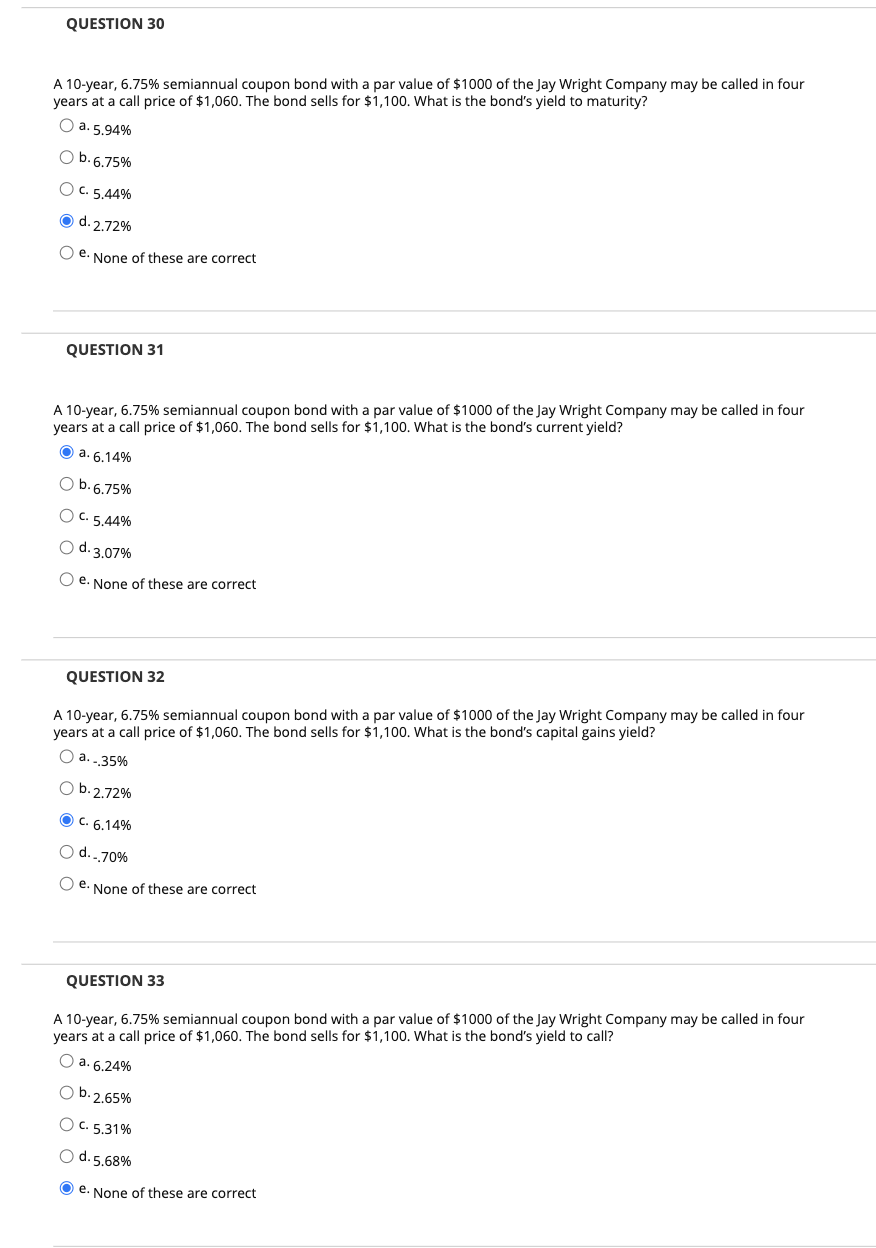Select answer a. 6.24% for Question 33
Screen dimensions: 876x1248
point(66,1060)
